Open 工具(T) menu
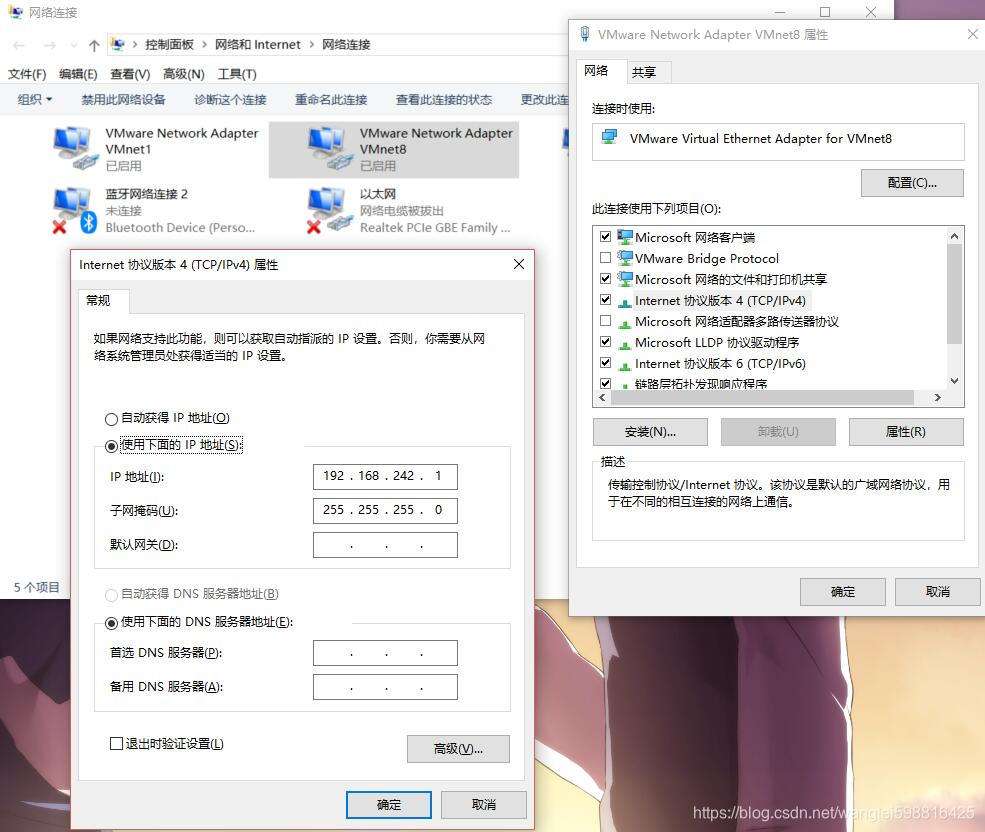985x832 pixels. [237, 74]
